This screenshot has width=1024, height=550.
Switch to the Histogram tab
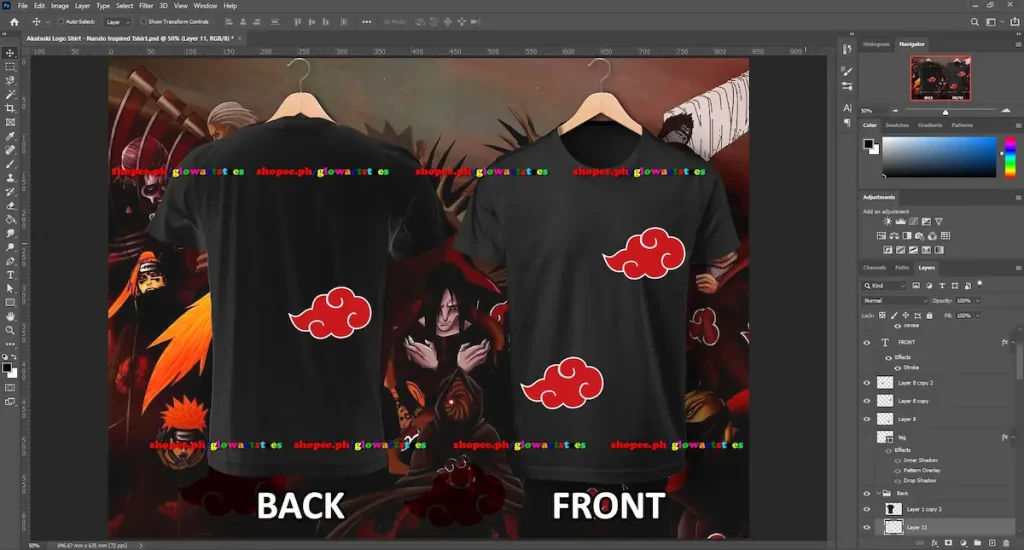(876, 44)
